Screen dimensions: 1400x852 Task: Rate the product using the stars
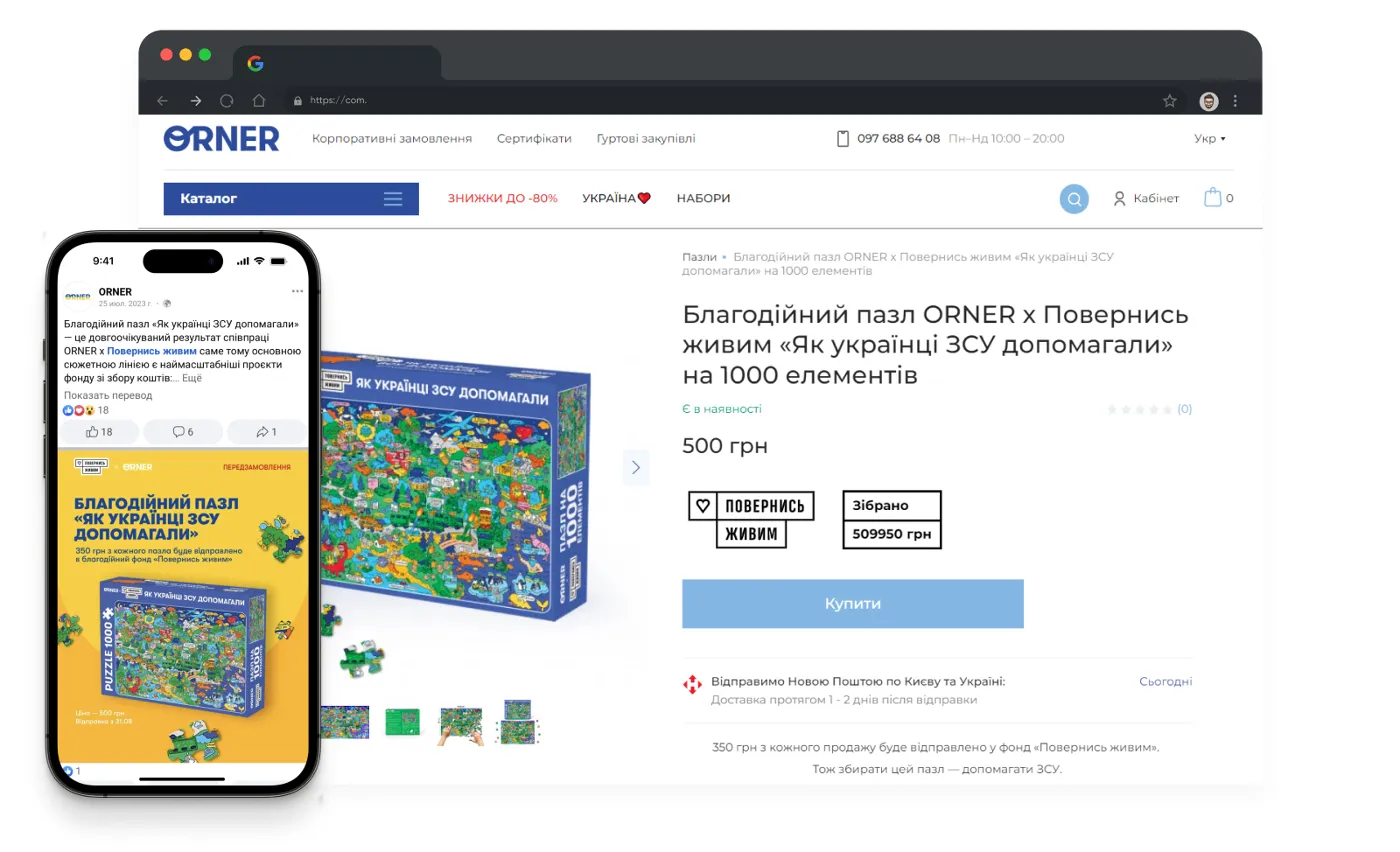coord(1140,409)
